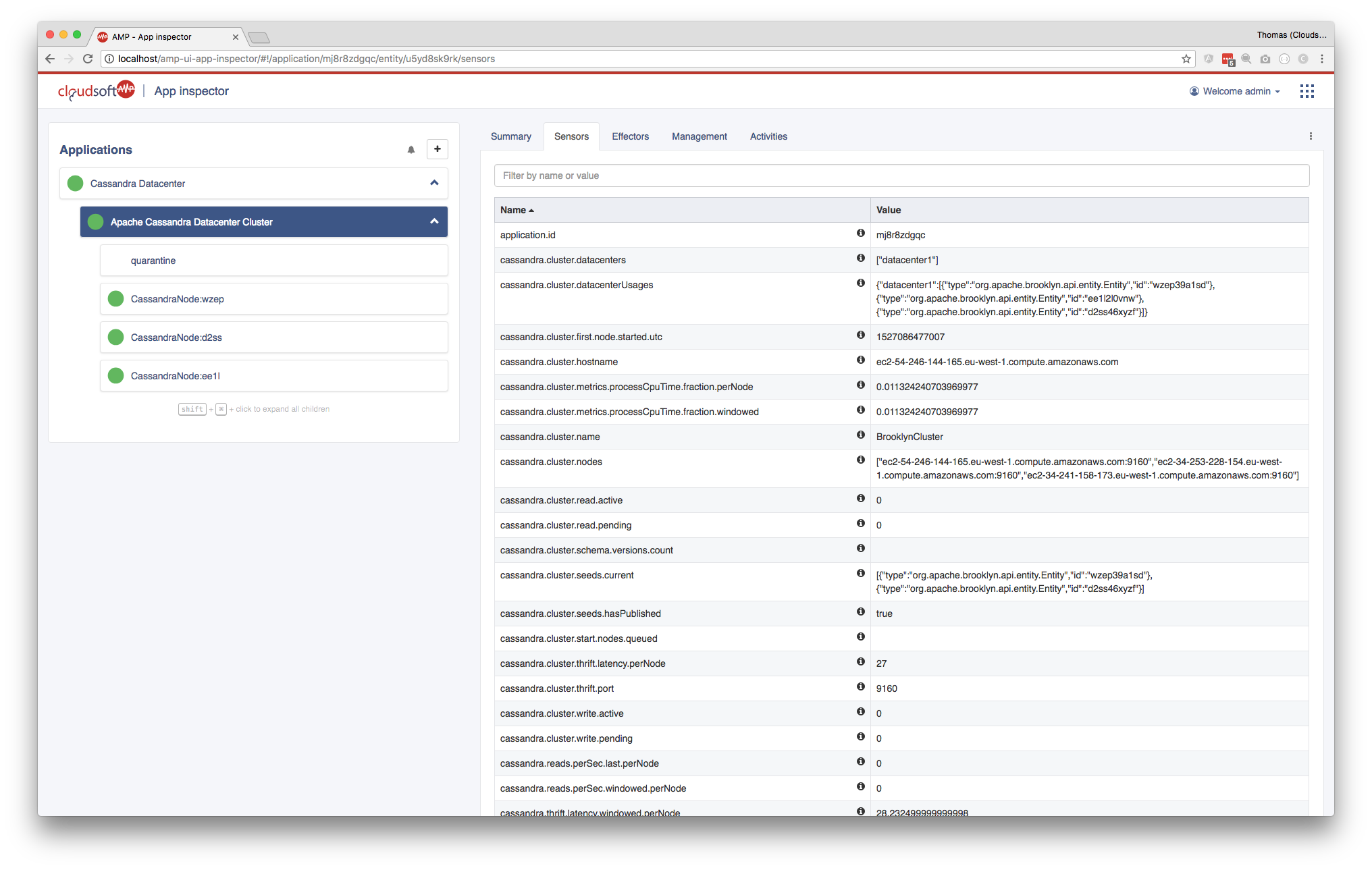
Task: Click info icon for application.id sensor
Action: (860, 233)
